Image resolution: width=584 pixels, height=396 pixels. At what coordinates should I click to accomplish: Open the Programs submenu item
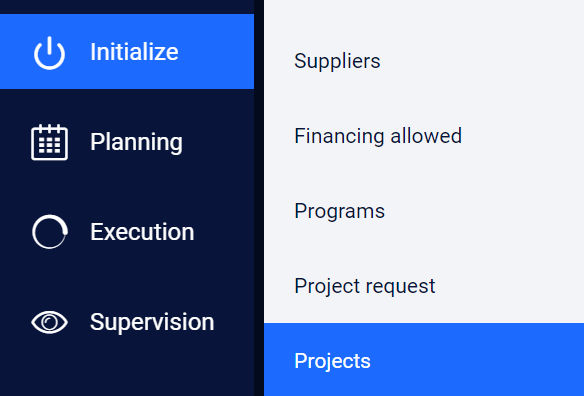click(x=339, y=211)
